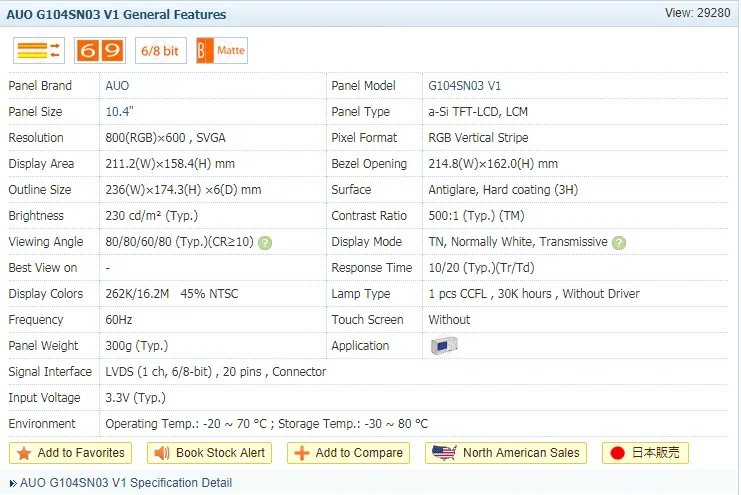
Task: Click the Bezel Opening value 214.8(W)×162.0(H) mm
Action: pyautogui.click(x=493, y=164)
